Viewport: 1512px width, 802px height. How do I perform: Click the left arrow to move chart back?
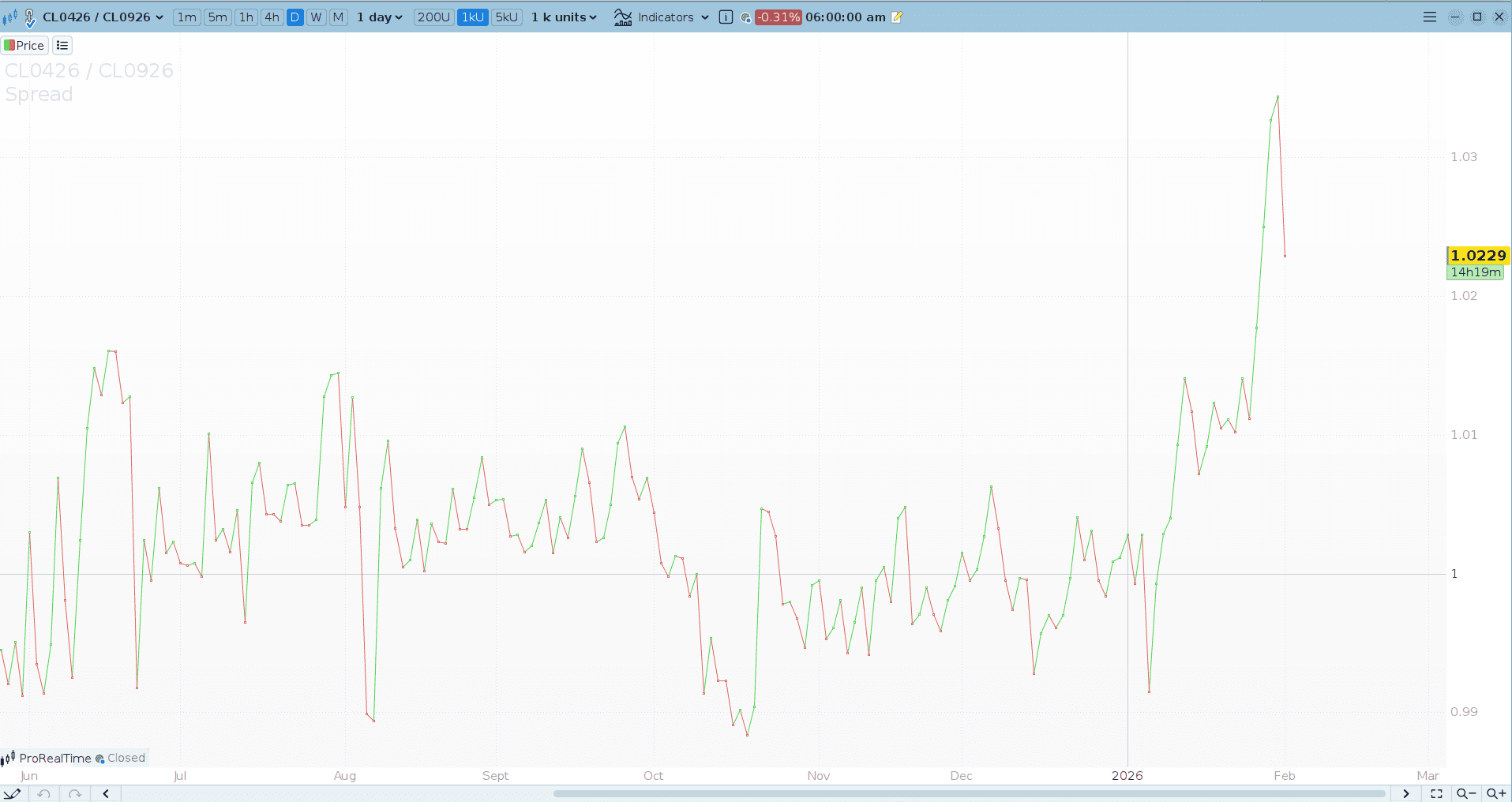(106, 793)
